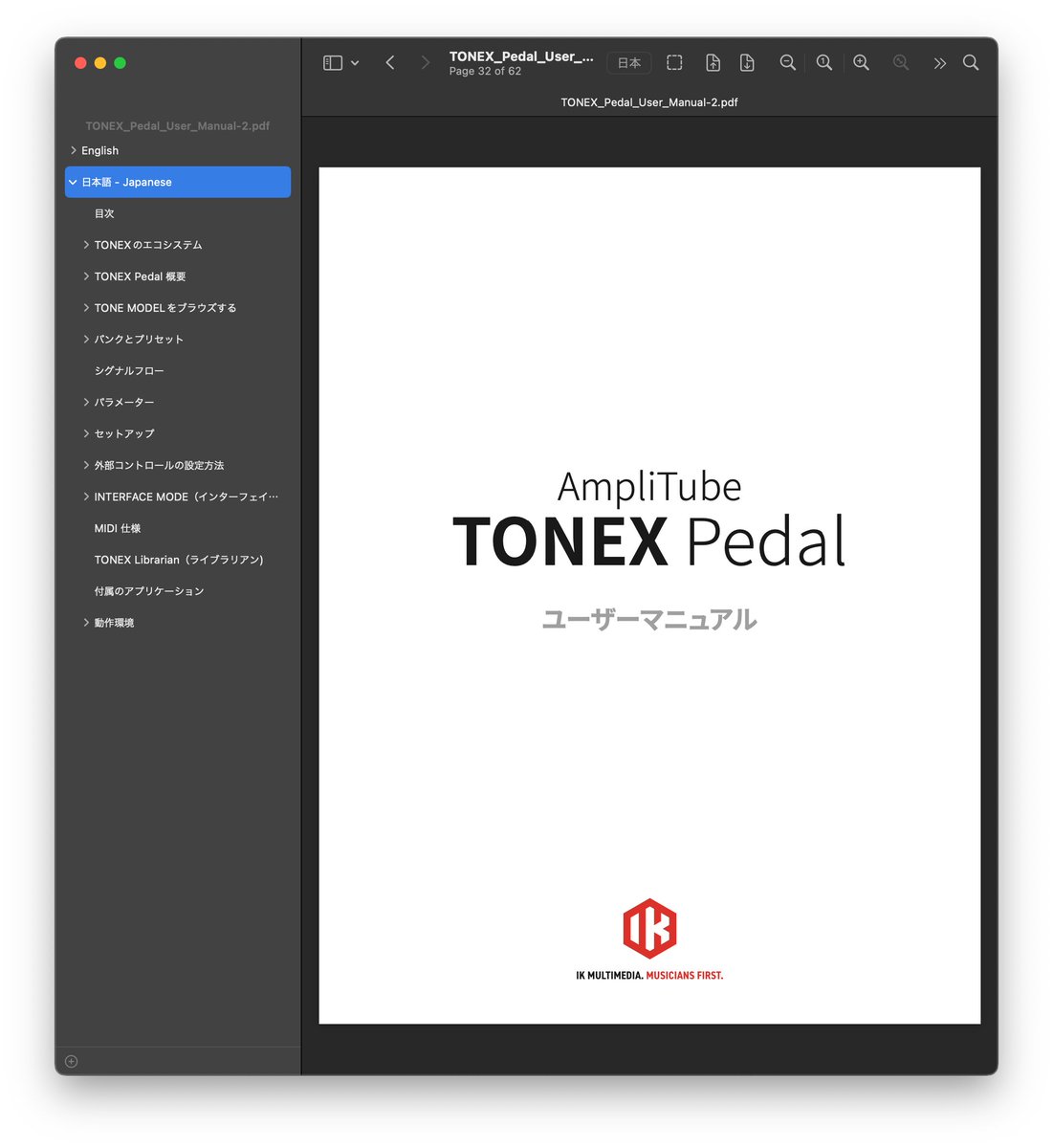The height and width of the screenshot is (1148, 1053).
Task: Expand the TONEX Pedal 概要 section
Action: pyautogui.click(x=86, y=276)
